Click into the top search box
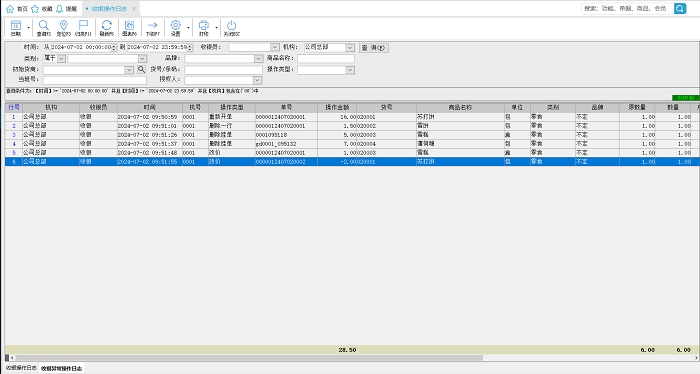The image size is (700, 374). [x=627, y=8]
